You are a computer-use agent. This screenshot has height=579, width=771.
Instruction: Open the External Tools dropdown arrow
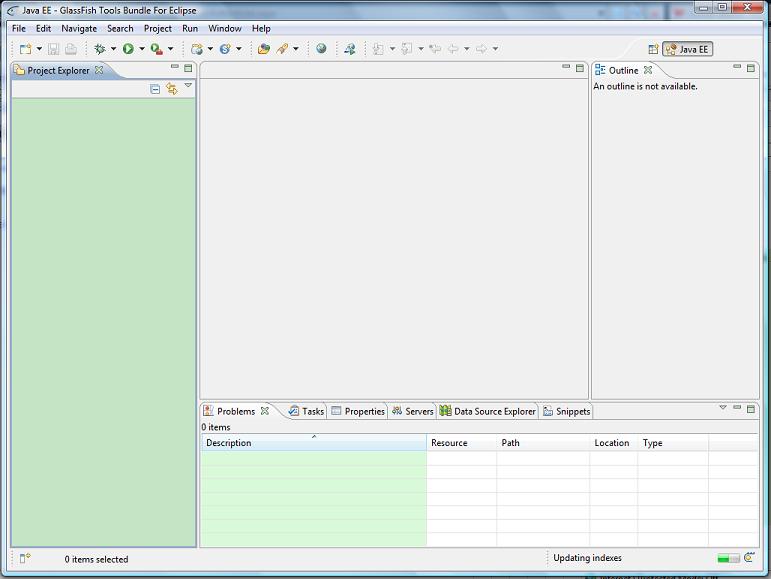[x=170, y=49]
